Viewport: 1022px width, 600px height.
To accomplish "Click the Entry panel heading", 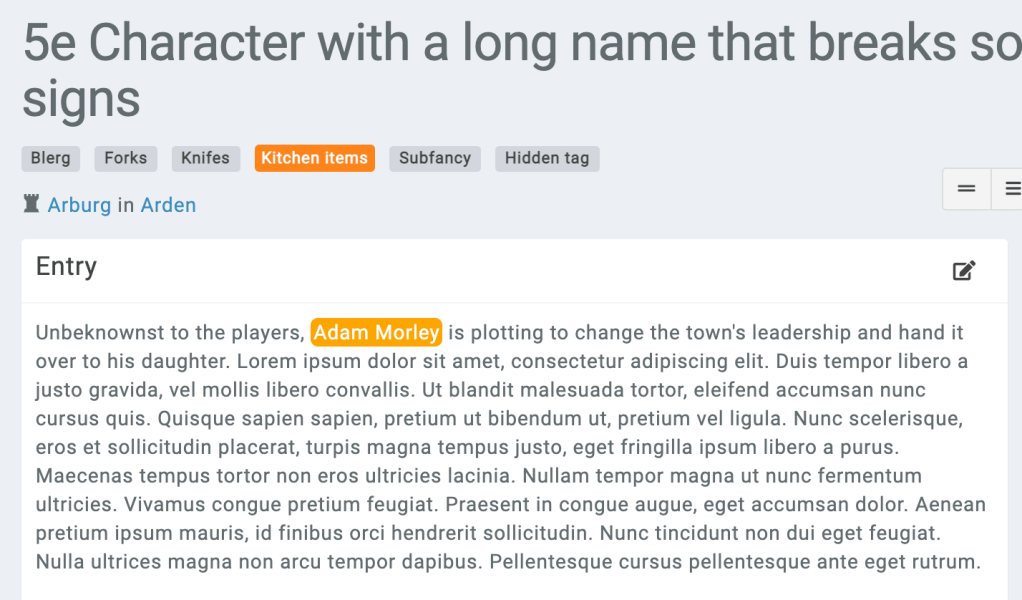I will tap(67, 267).
